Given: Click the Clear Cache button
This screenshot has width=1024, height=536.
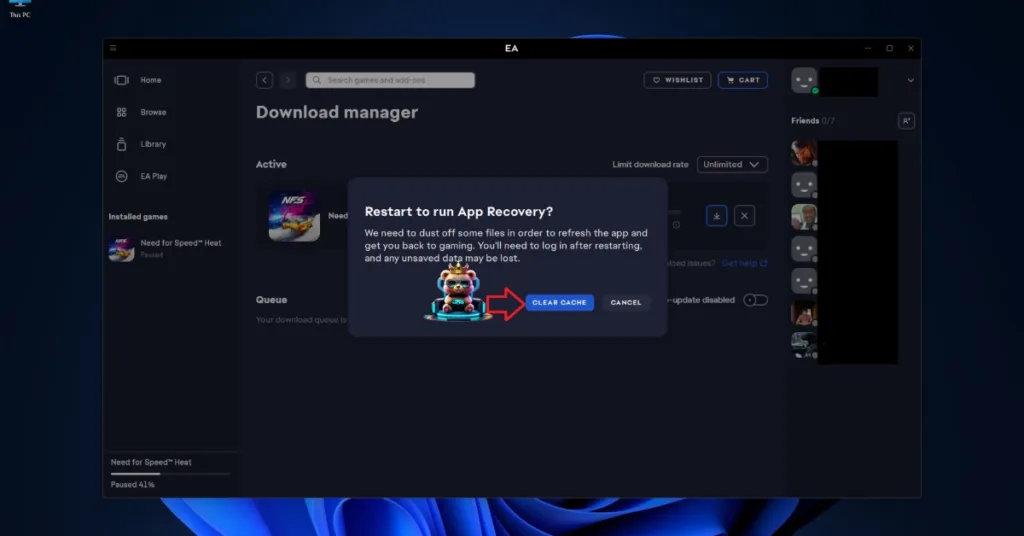Looking at the screenshot, I should coord(560,302).
